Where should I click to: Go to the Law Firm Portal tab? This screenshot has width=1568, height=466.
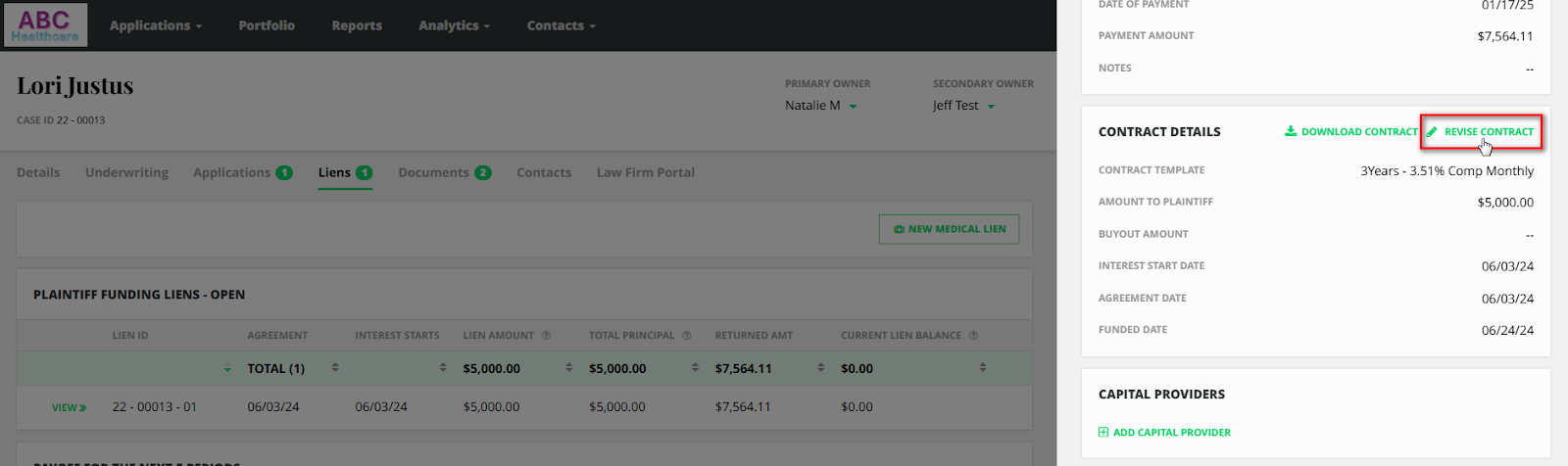coord(645,172)
